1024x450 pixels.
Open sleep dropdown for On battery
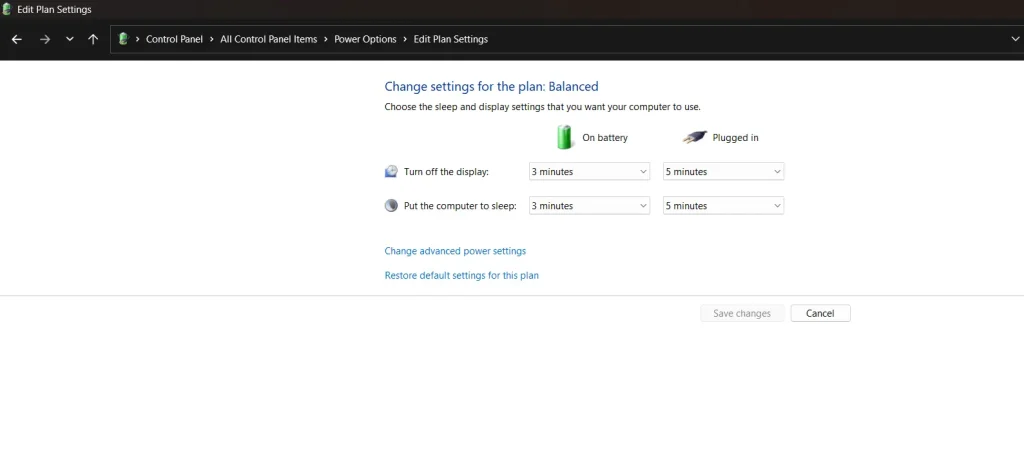point(589,206)
